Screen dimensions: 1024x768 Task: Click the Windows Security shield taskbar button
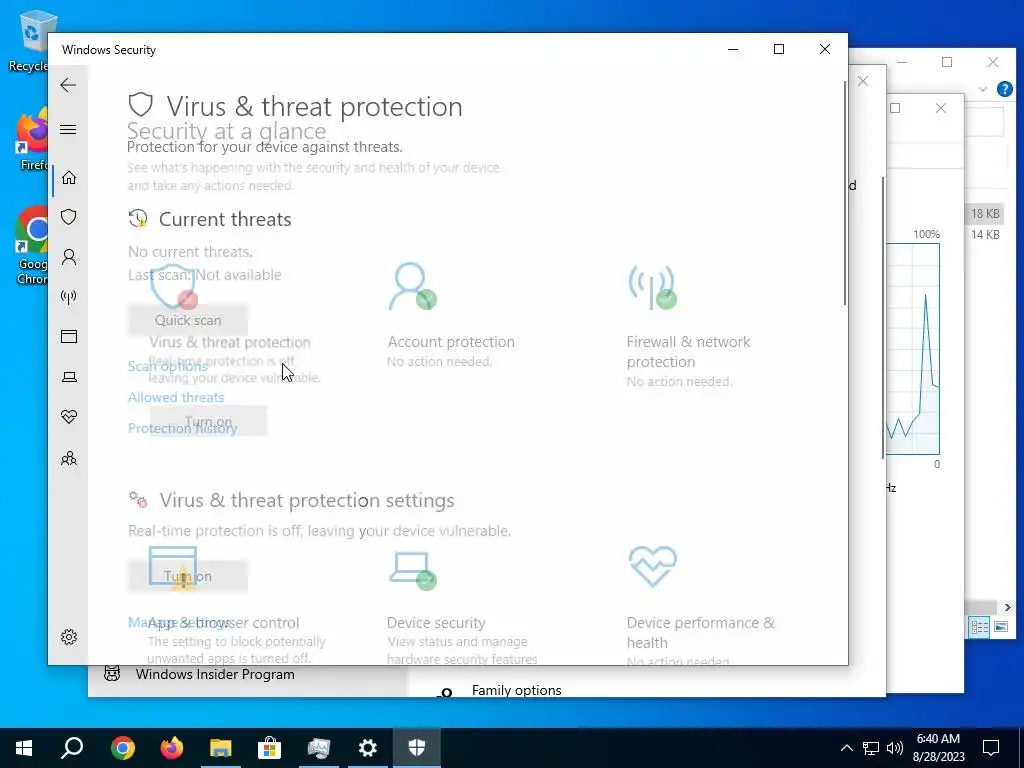[417, 748]
